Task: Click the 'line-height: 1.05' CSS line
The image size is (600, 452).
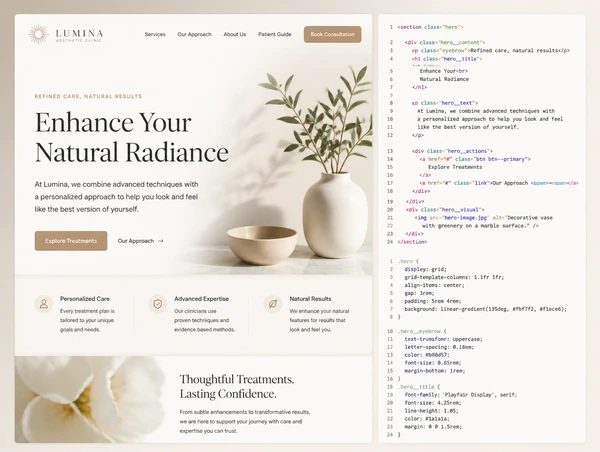Action: pyautogui.click(x=431, y=411)
